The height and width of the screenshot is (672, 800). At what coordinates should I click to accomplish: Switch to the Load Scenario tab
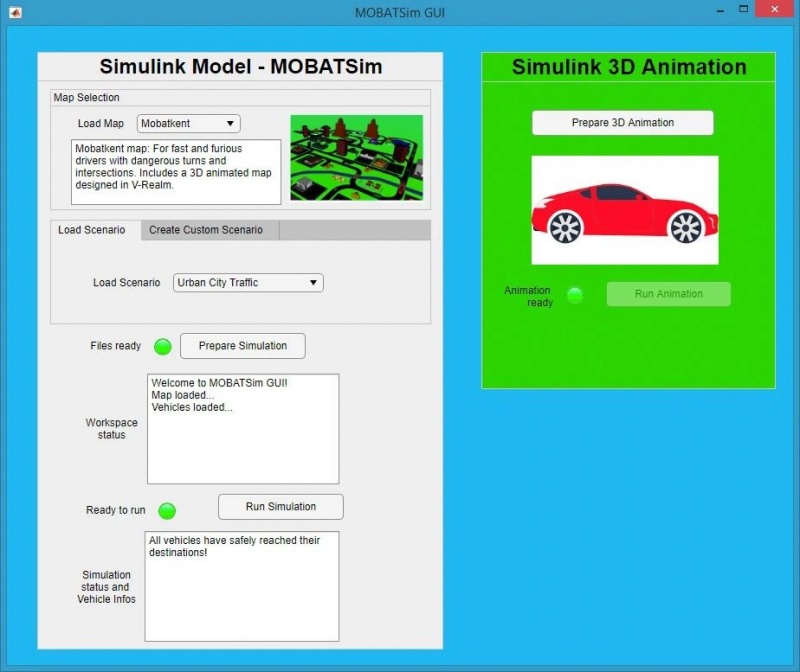pyautogui.click(x=92, y=230)
